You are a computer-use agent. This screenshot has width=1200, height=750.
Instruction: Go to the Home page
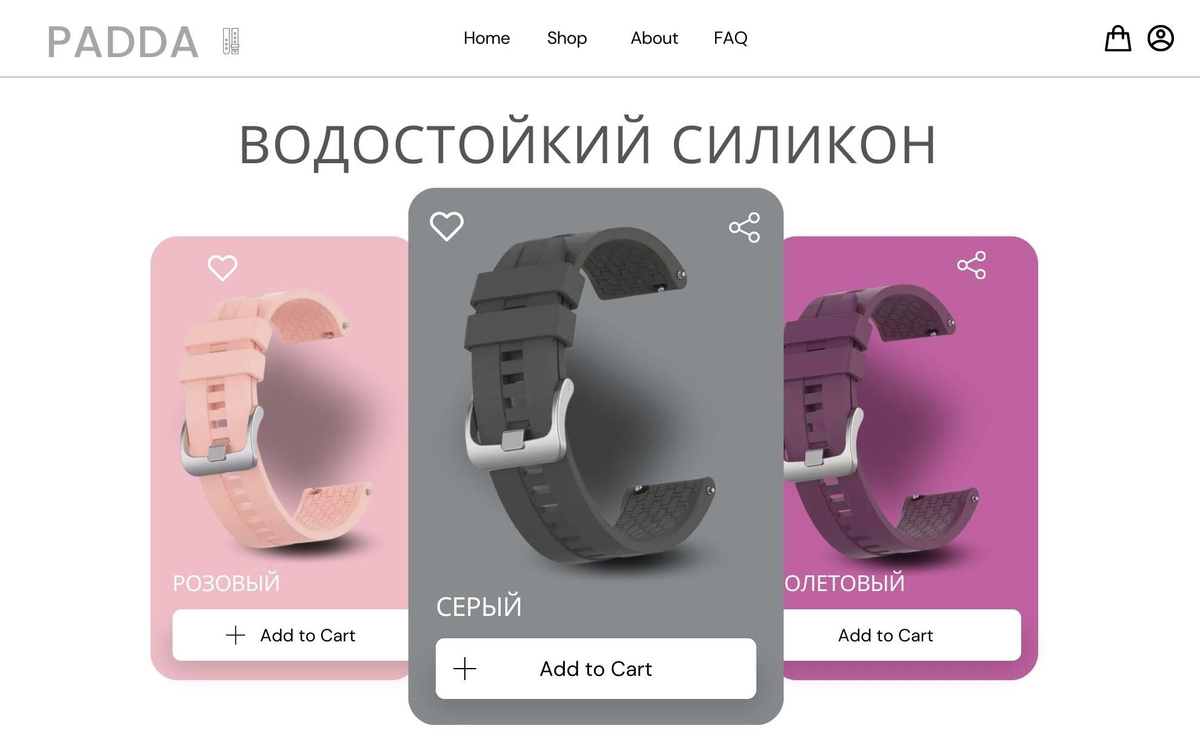pyautogui.click(x=487, y=38)
